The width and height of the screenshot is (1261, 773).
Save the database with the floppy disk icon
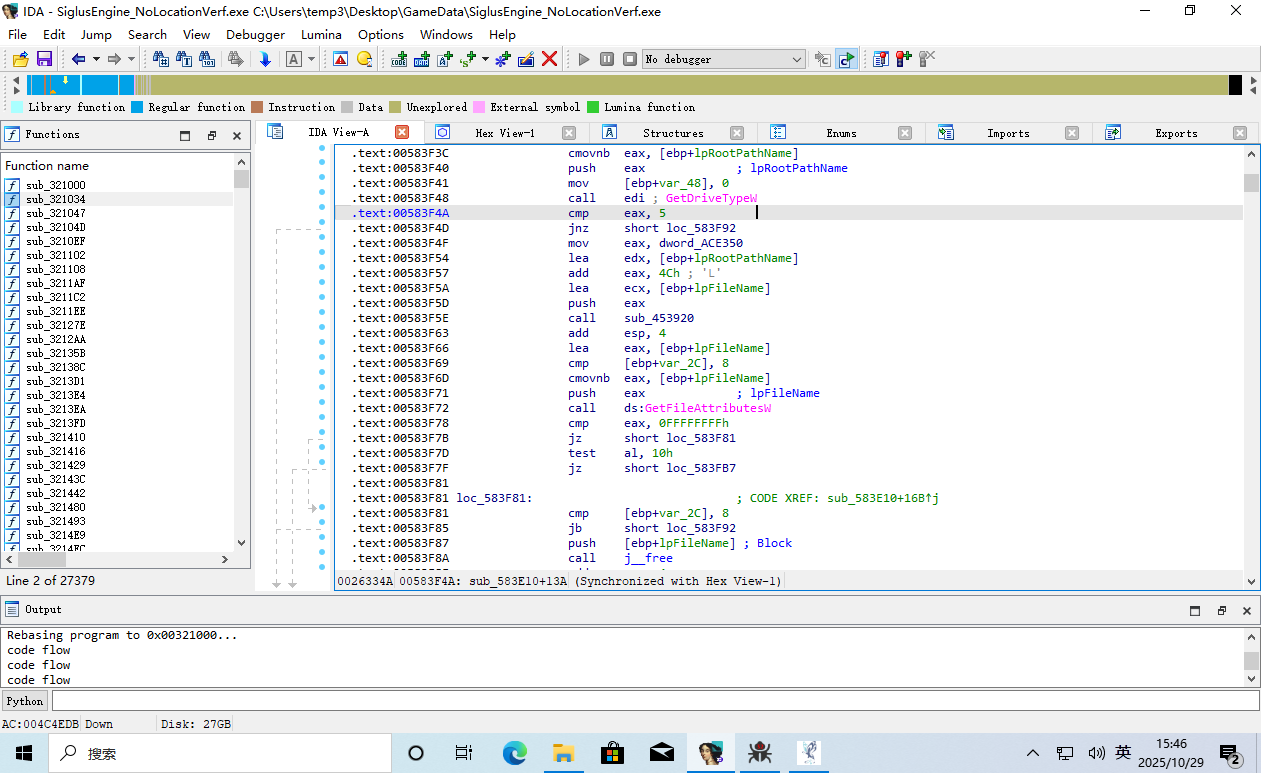tap(44, 59)
